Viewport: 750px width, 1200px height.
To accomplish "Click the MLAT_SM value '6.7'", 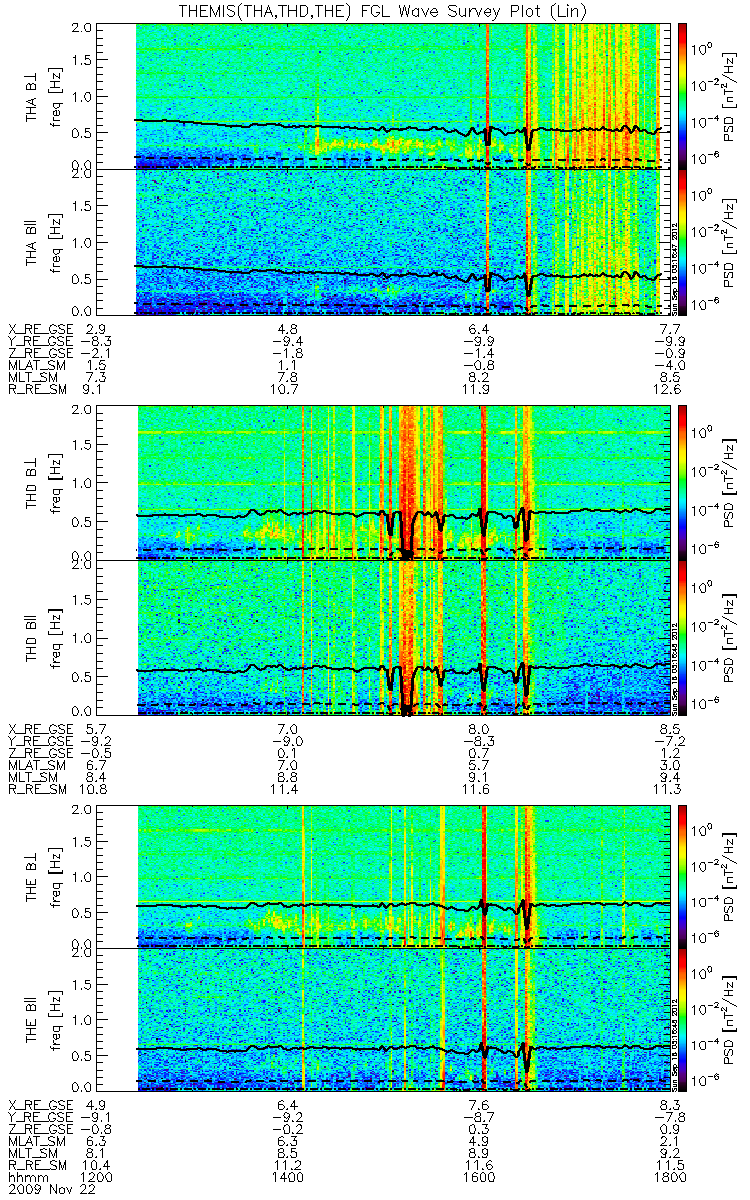I will (x=97, y=766).
